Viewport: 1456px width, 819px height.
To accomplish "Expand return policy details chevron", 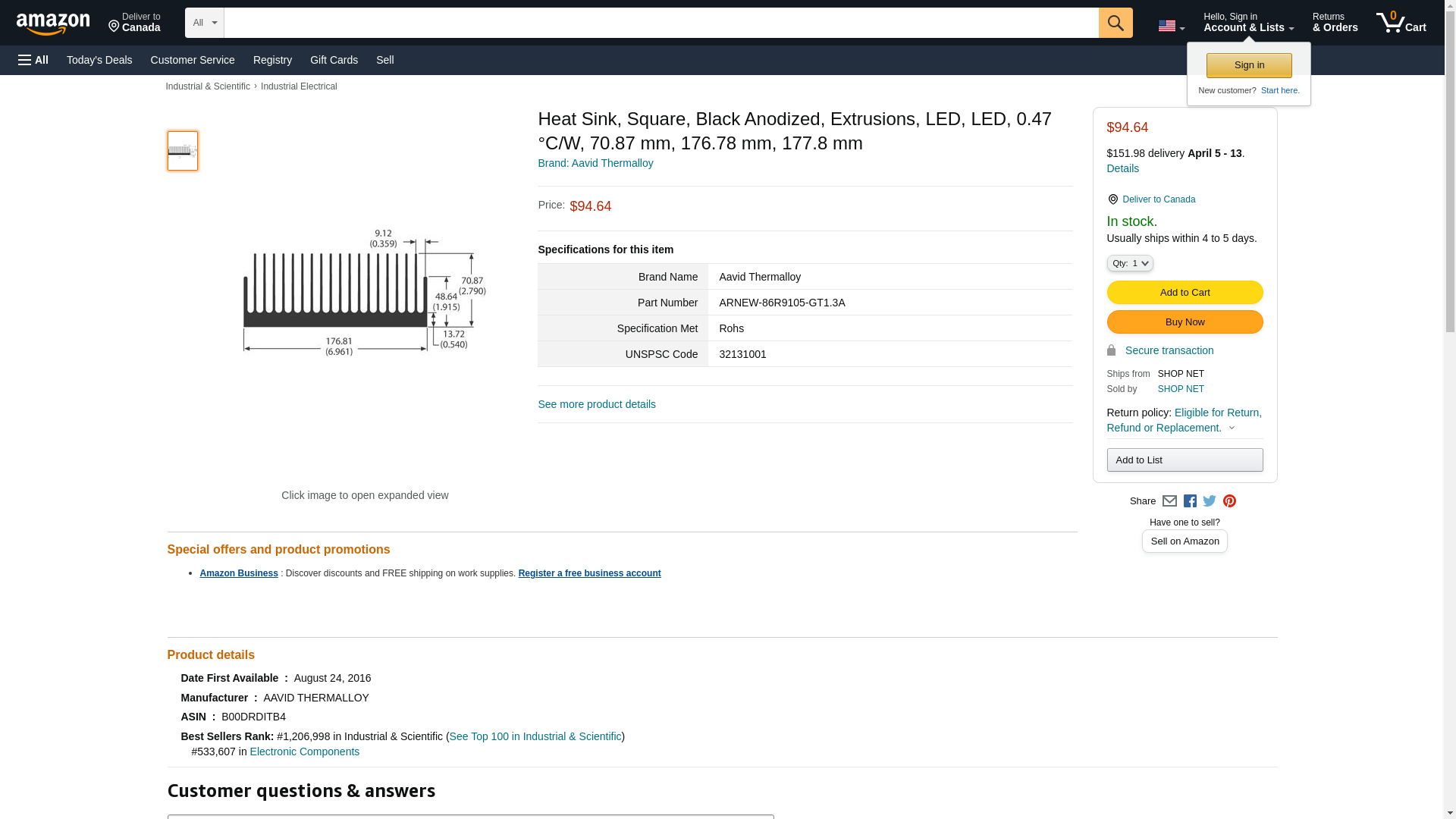I will pyautogui.click(x=1232, y=428).
